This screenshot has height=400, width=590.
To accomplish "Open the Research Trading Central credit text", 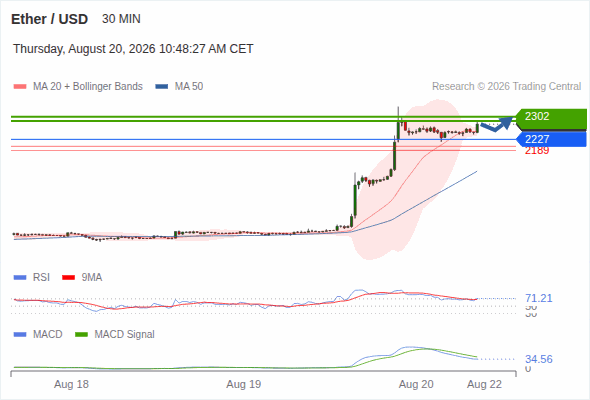I will click(506, 87).
